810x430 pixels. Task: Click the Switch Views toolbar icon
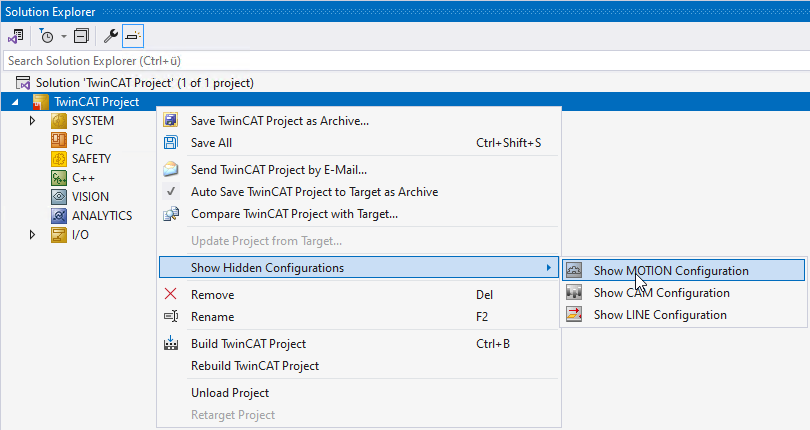[15, 36]
